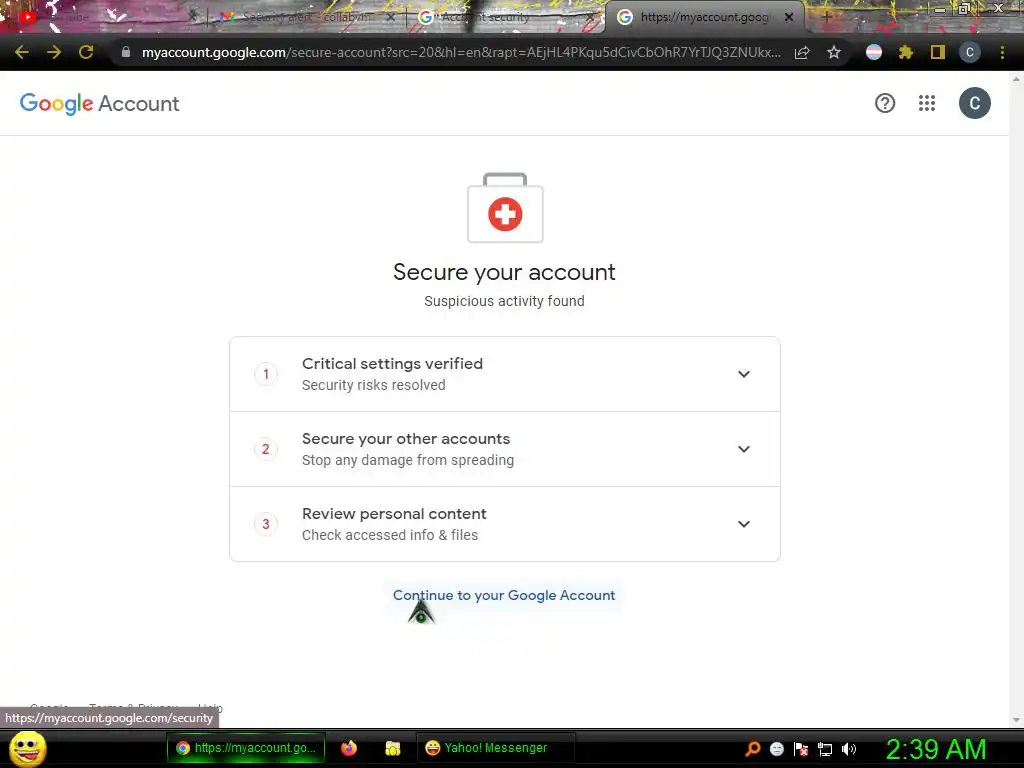Click the Google Account logo
Image resolution: width=1024 pixels, height=768 pixels.
pyautogui.click(x=99, y=103)
